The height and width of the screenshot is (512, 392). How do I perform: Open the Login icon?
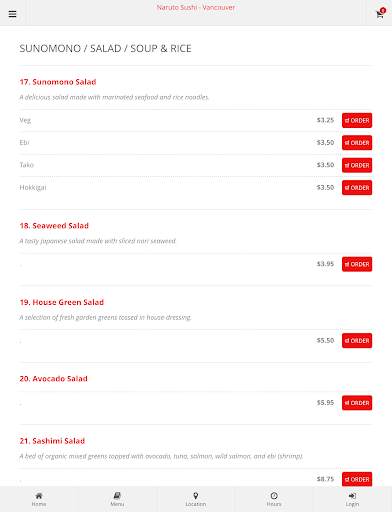click(x=352, y=496)
